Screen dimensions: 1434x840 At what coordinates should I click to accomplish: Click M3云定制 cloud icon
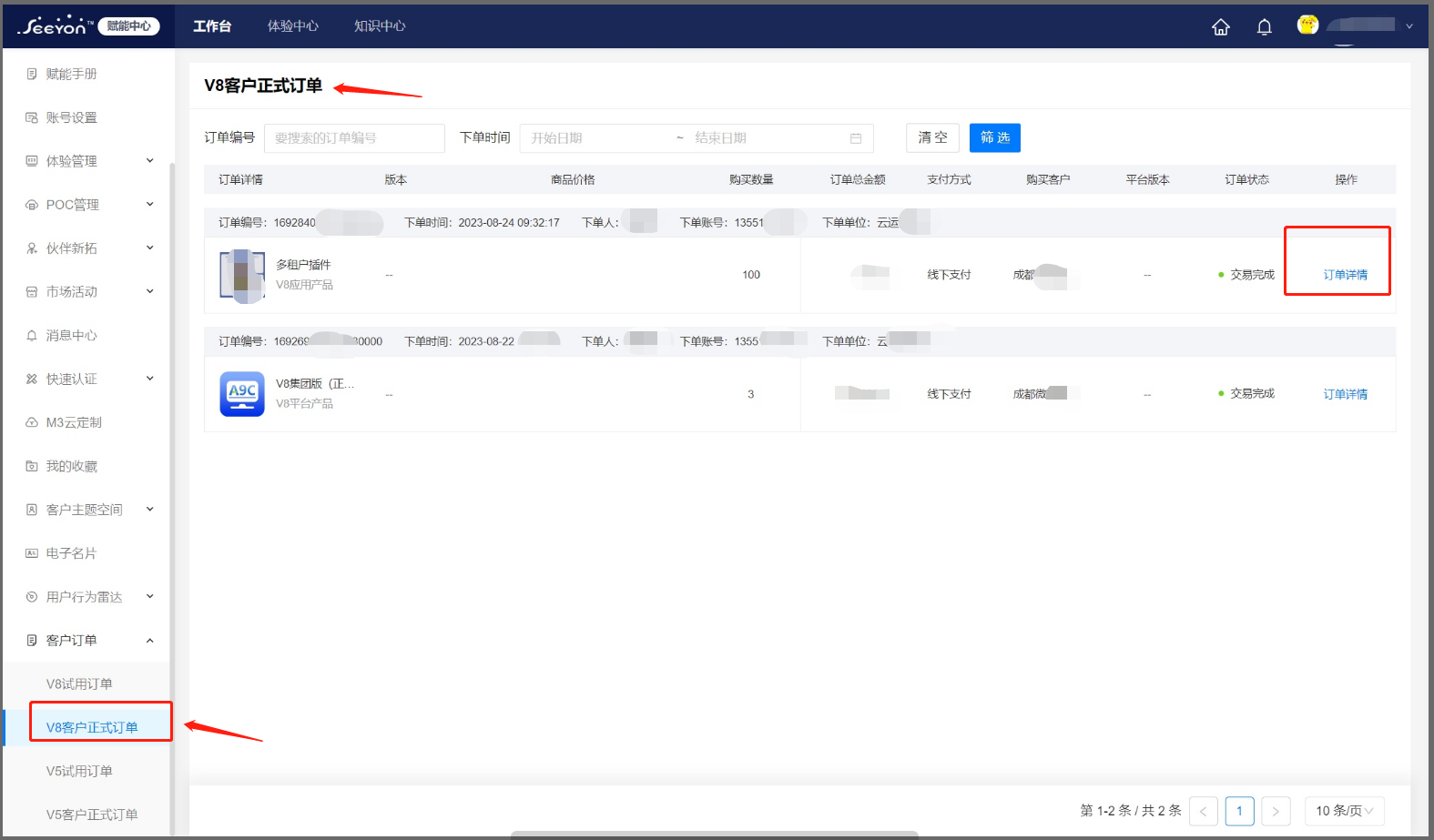click(32, 422)
